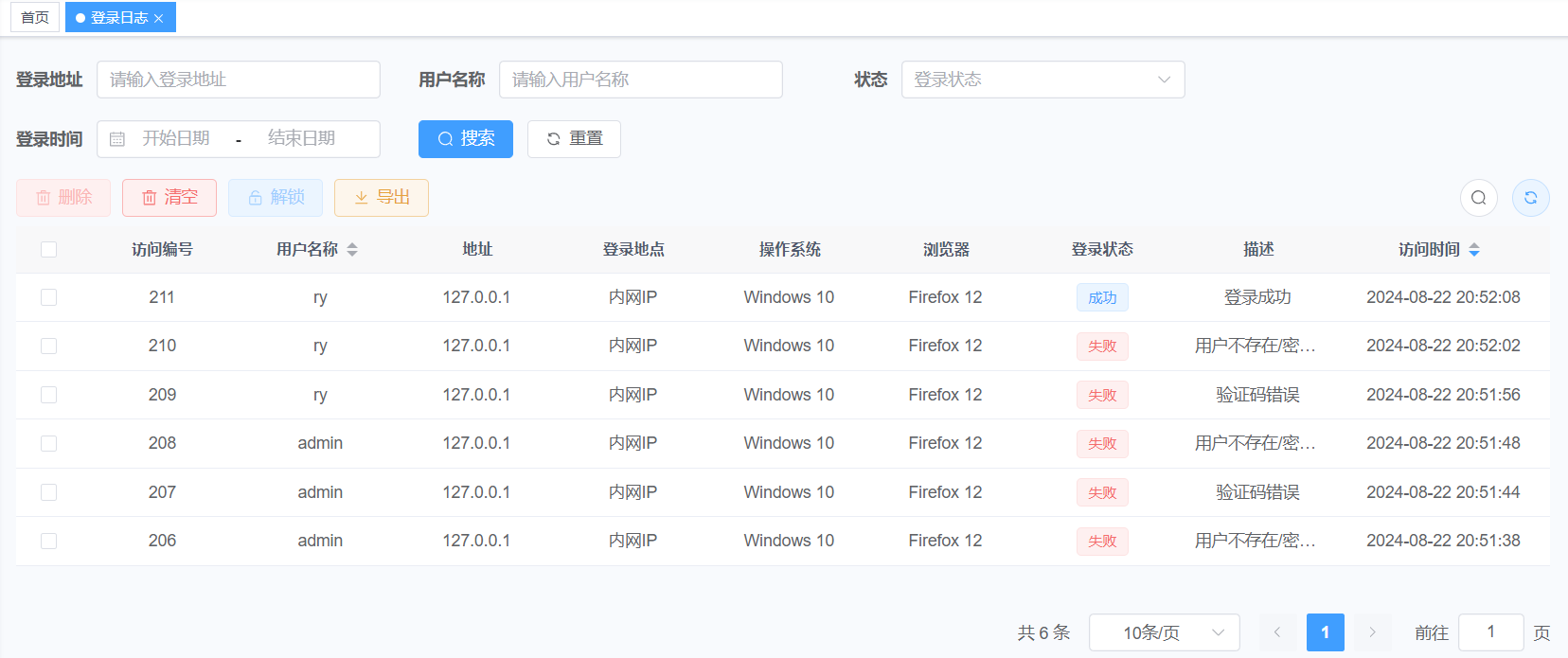Sort by 访问时间 column arrows
1568x658 pixels.
pos(1474,250)
